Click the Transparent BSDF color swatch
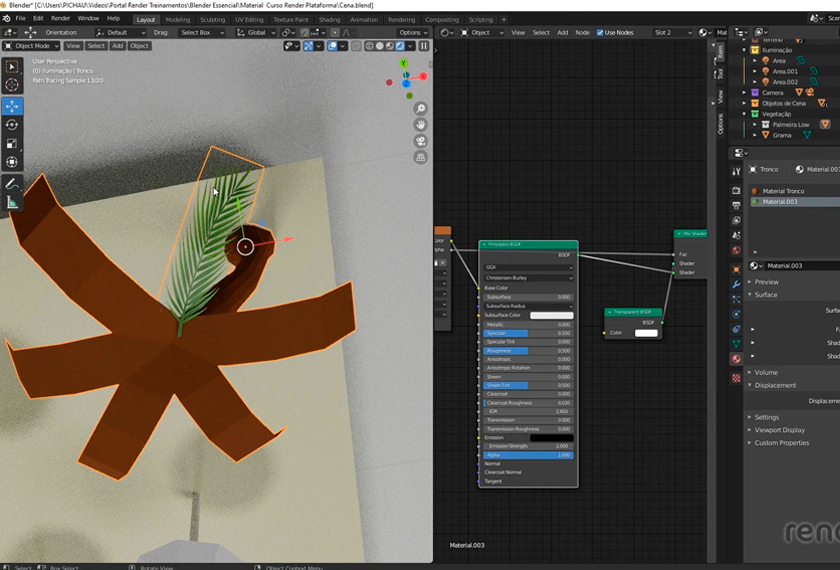This screenshot has width=840, height=570. point(646,333)
